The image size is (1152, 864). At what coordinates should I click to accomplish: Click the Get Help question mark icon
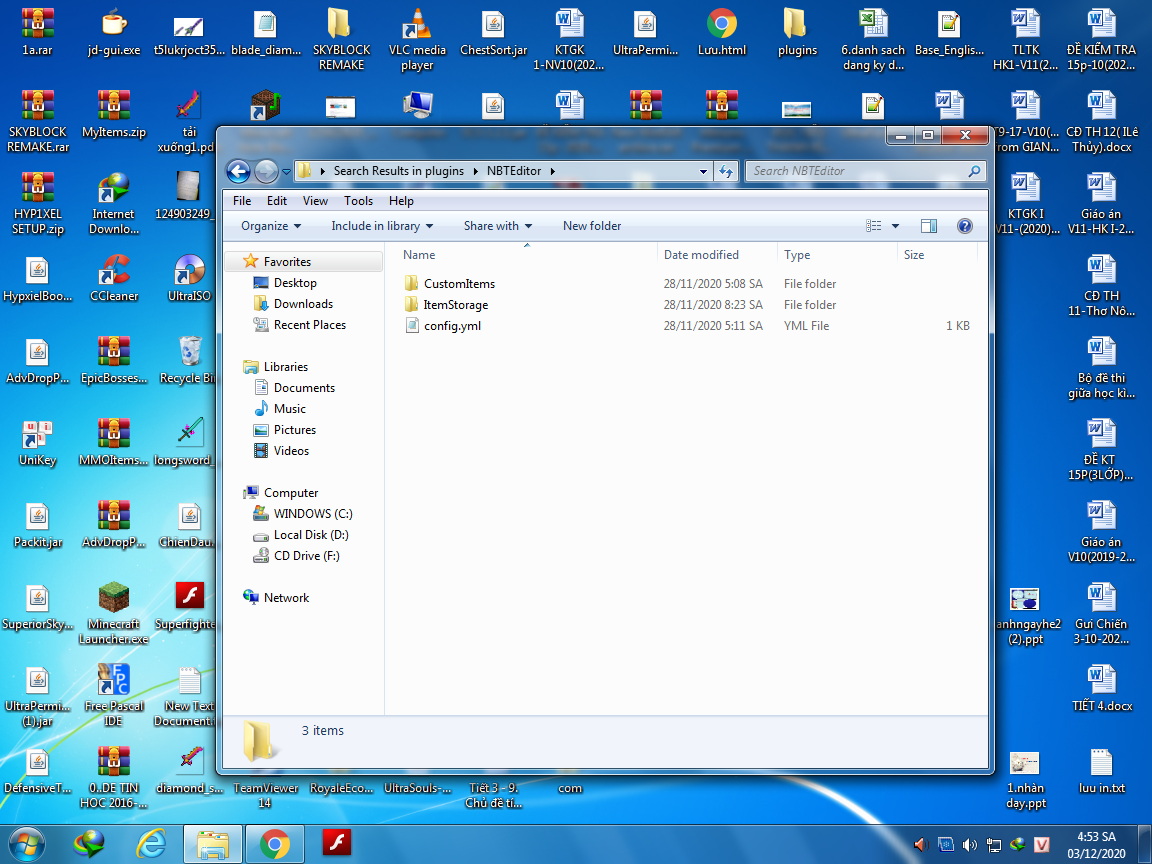click(x=964, y=226)
